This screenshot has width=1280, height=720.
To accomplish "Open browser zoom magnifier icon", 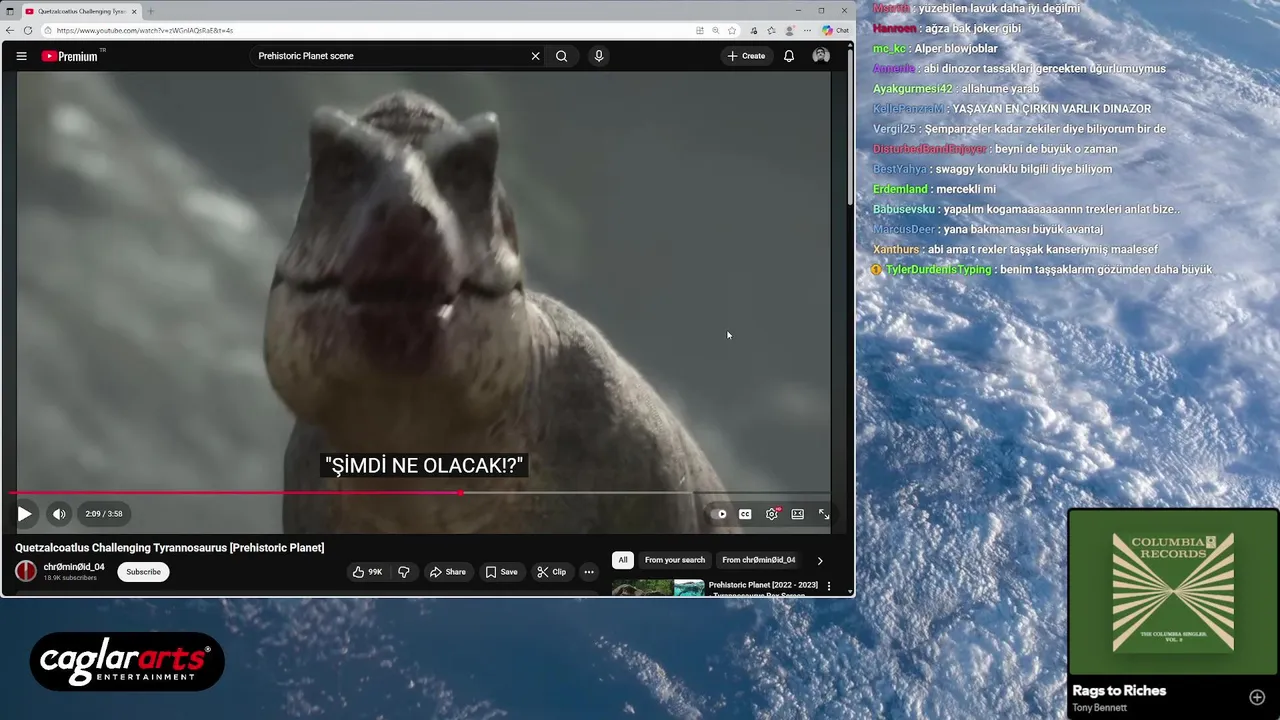I will 716,30.
